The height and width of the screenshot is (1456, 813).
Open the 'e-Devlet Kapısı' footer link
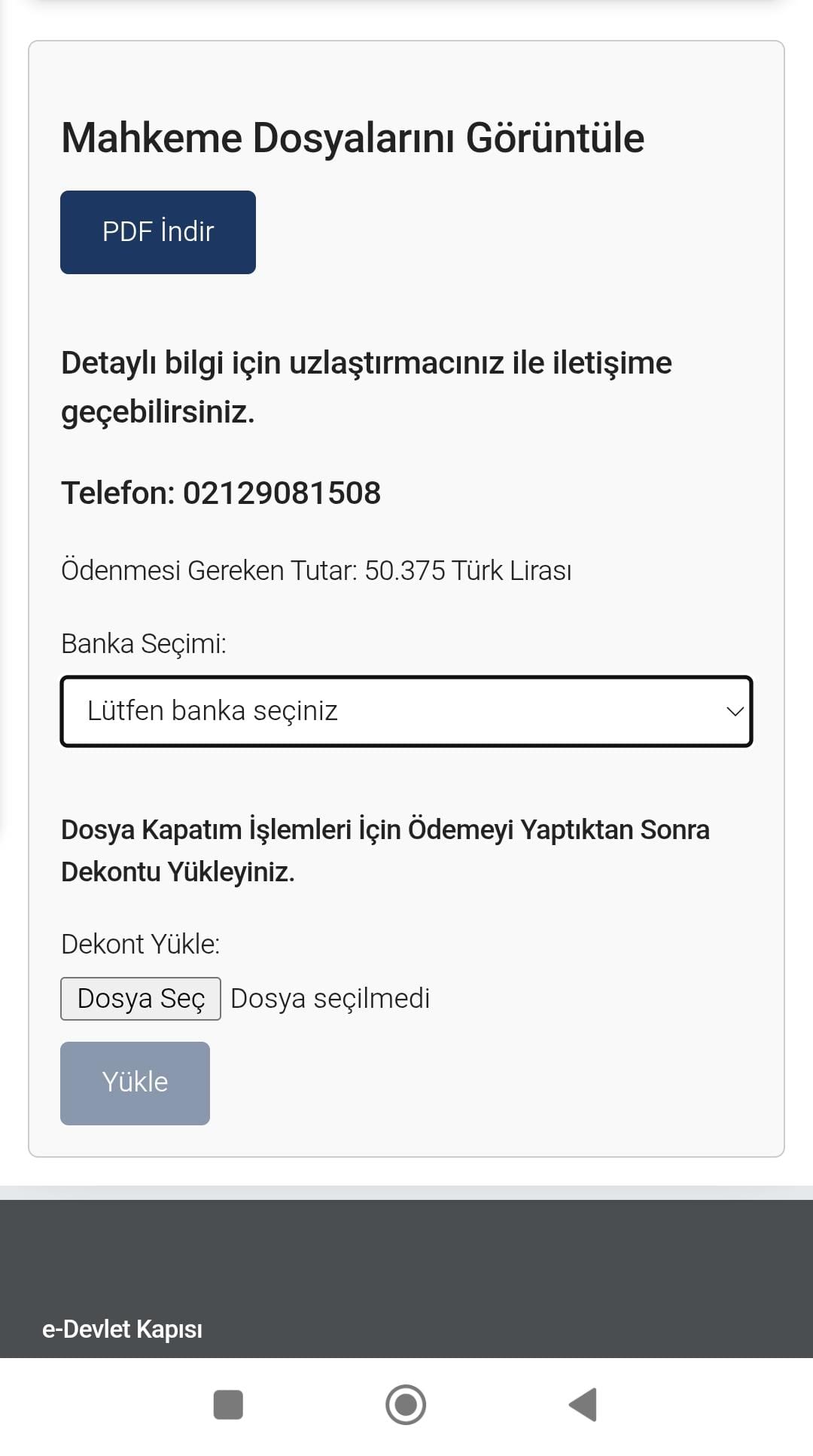click(122, 1329)
